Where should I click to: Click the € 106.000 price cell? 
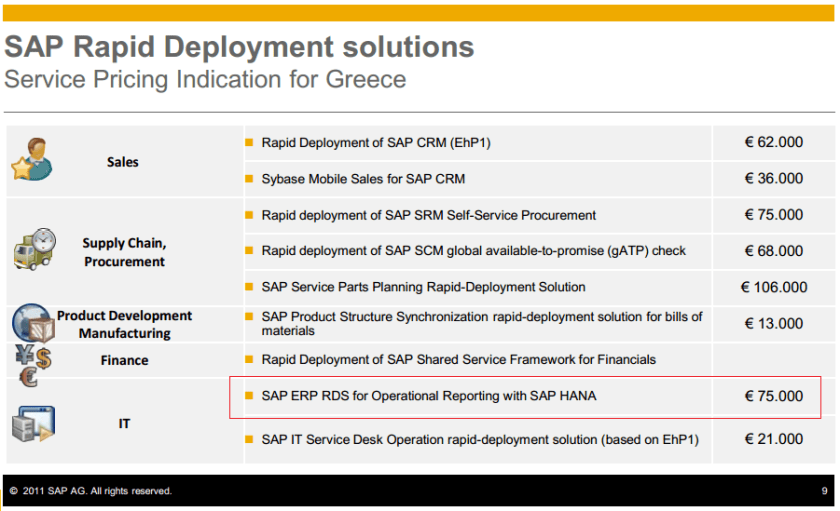click(773, 287)
